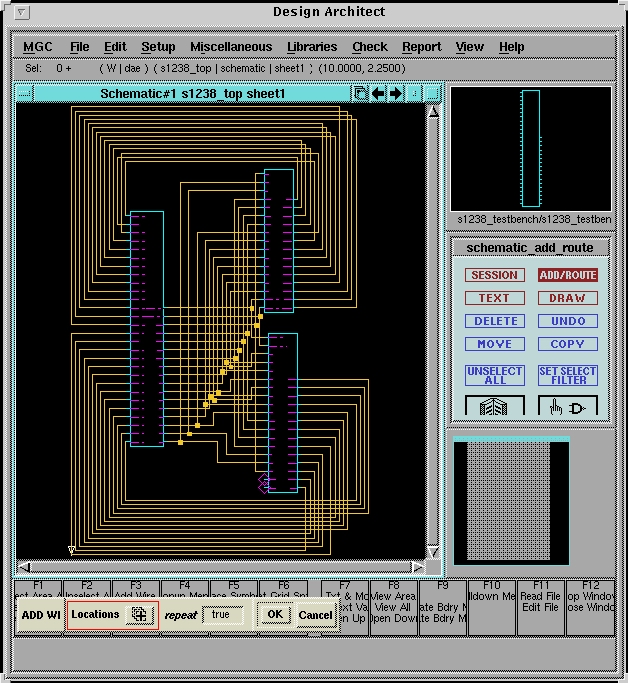Switch palette to SESSION mode
Screen dimensions: 628x683
tap(494, 275)
